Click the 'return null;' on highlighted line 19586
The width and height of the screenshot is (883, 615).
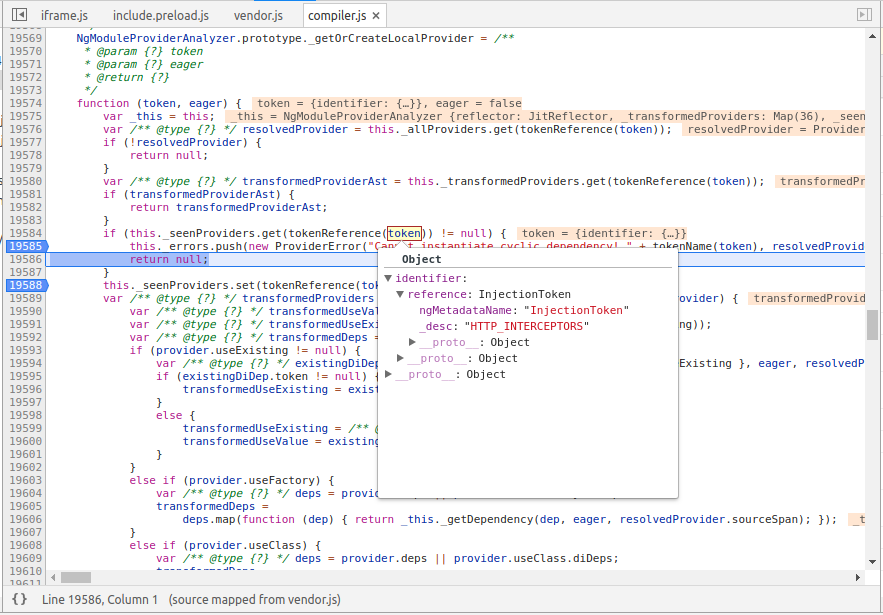click(x=169, y=259)
